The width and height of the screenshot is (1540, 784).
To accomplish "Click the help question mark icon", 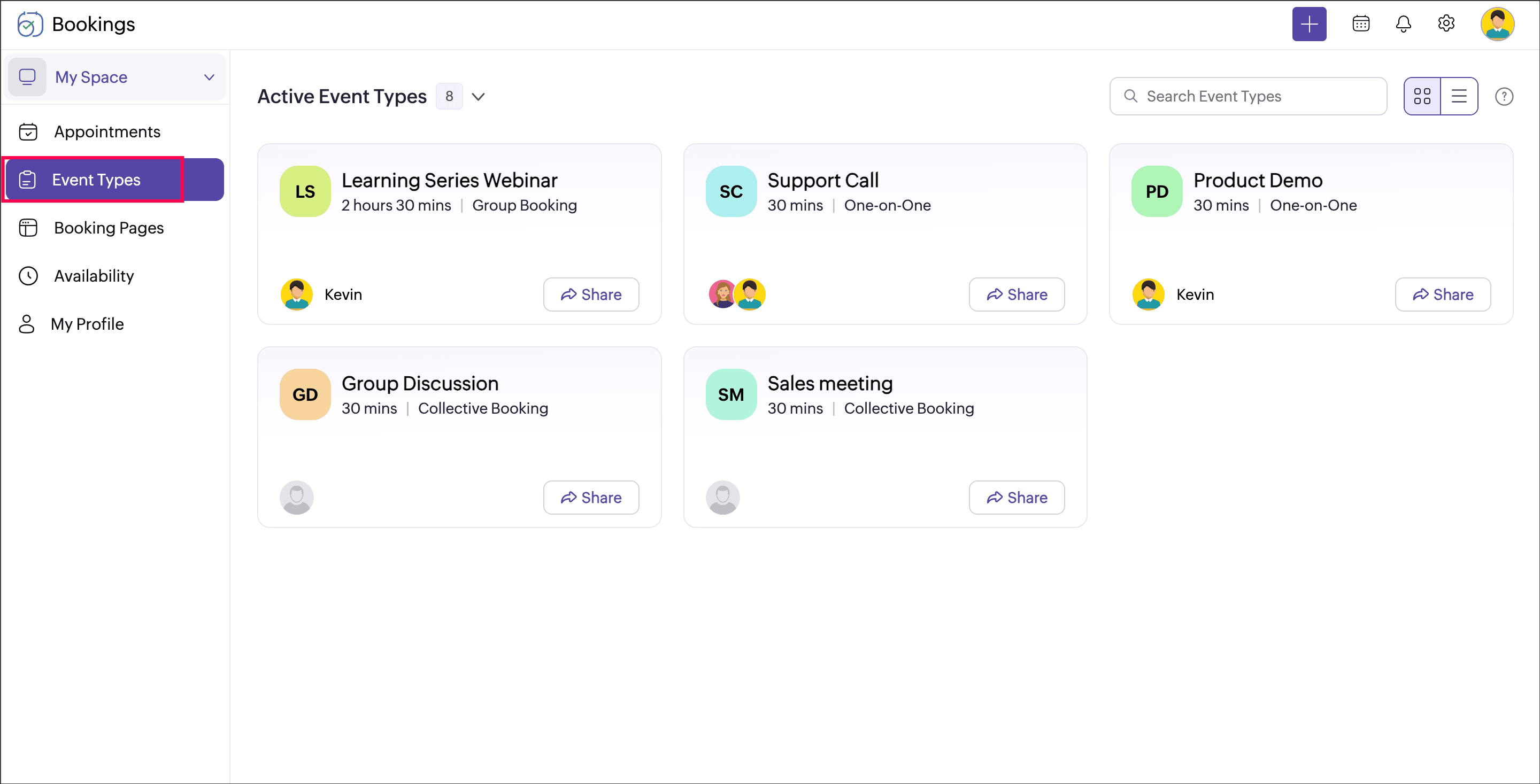I will coord(1504,96).
